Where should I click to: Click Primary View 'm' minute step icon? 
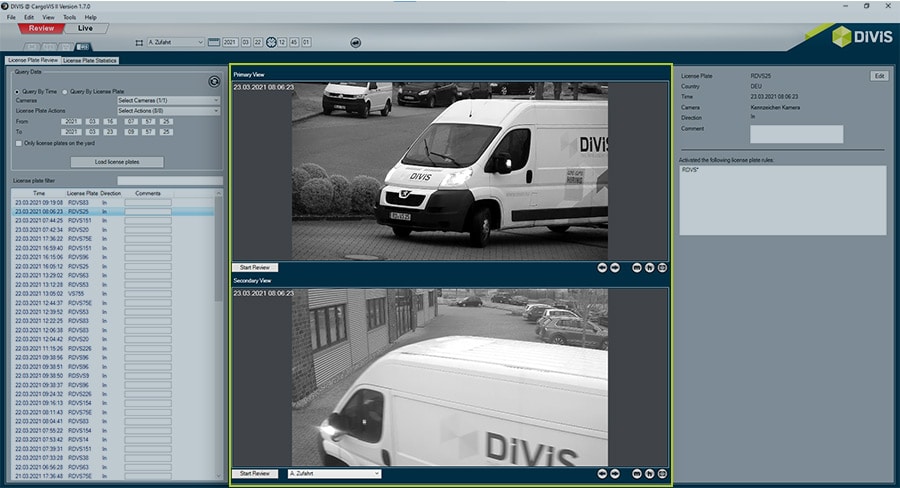637,268
